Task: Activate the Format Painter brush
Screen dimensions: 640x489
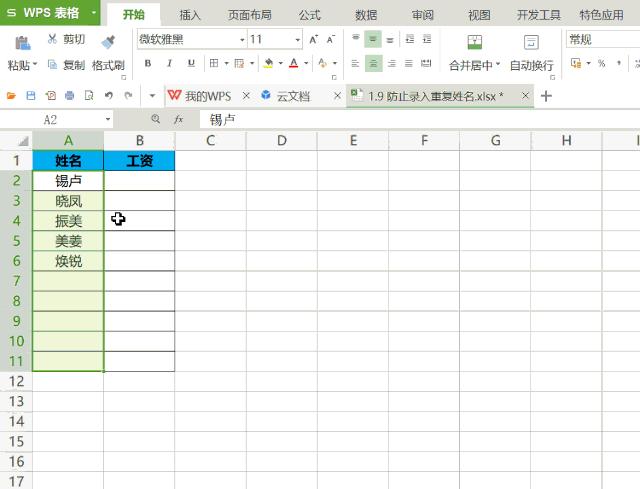Action: [x=108, y=42]
